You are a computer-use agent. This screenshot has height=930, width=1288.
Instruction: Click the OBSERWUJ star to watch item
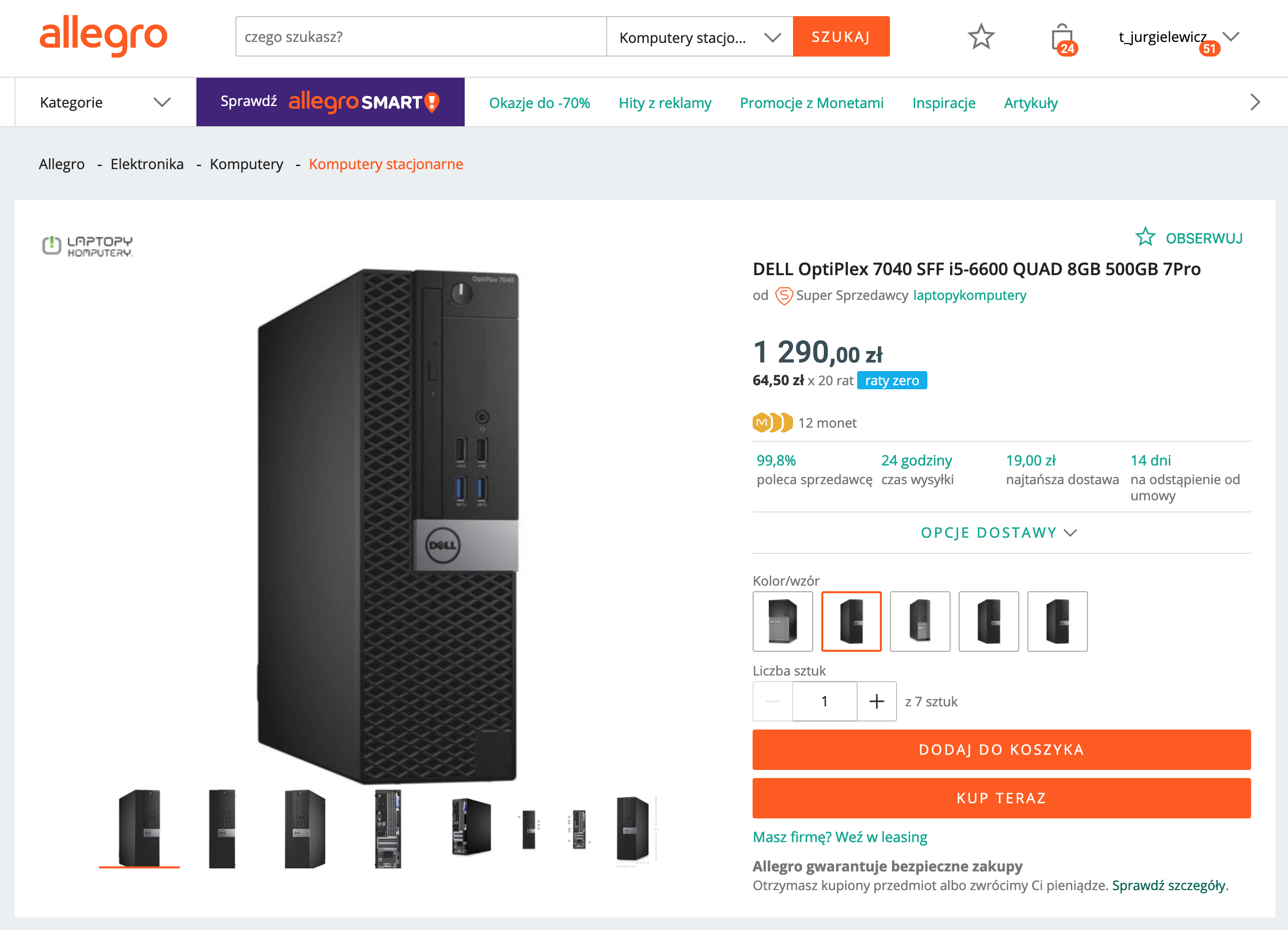(x=1146, y=237)
